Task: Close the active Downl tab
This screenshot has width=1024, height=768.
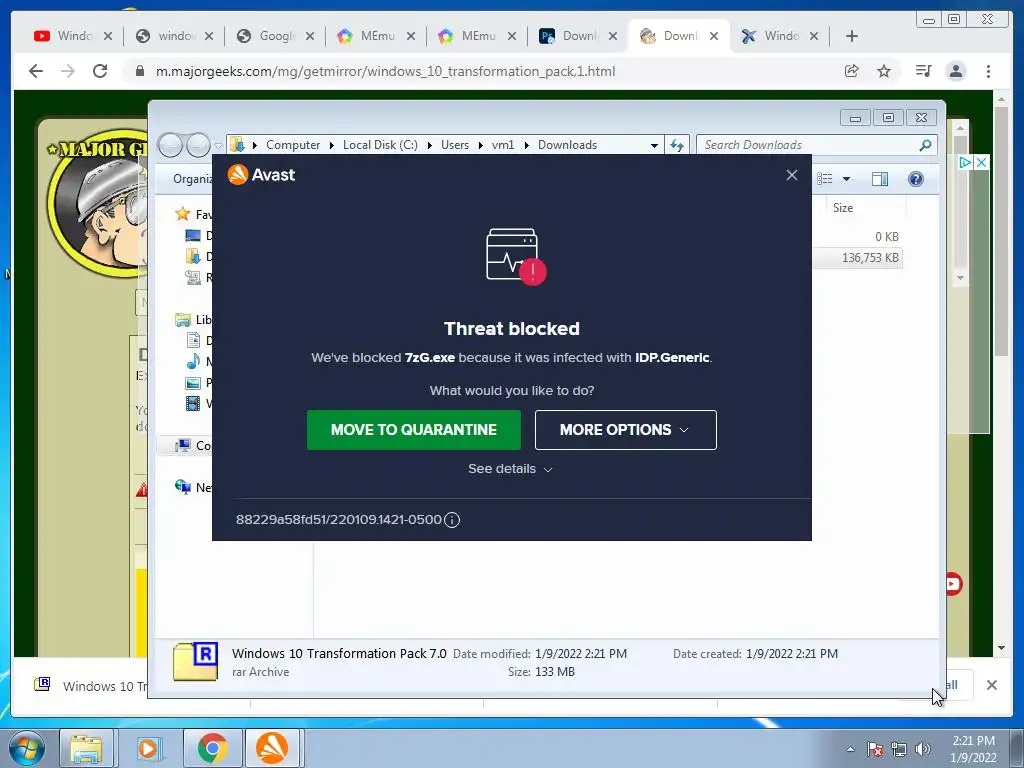Action: [714, 36]
